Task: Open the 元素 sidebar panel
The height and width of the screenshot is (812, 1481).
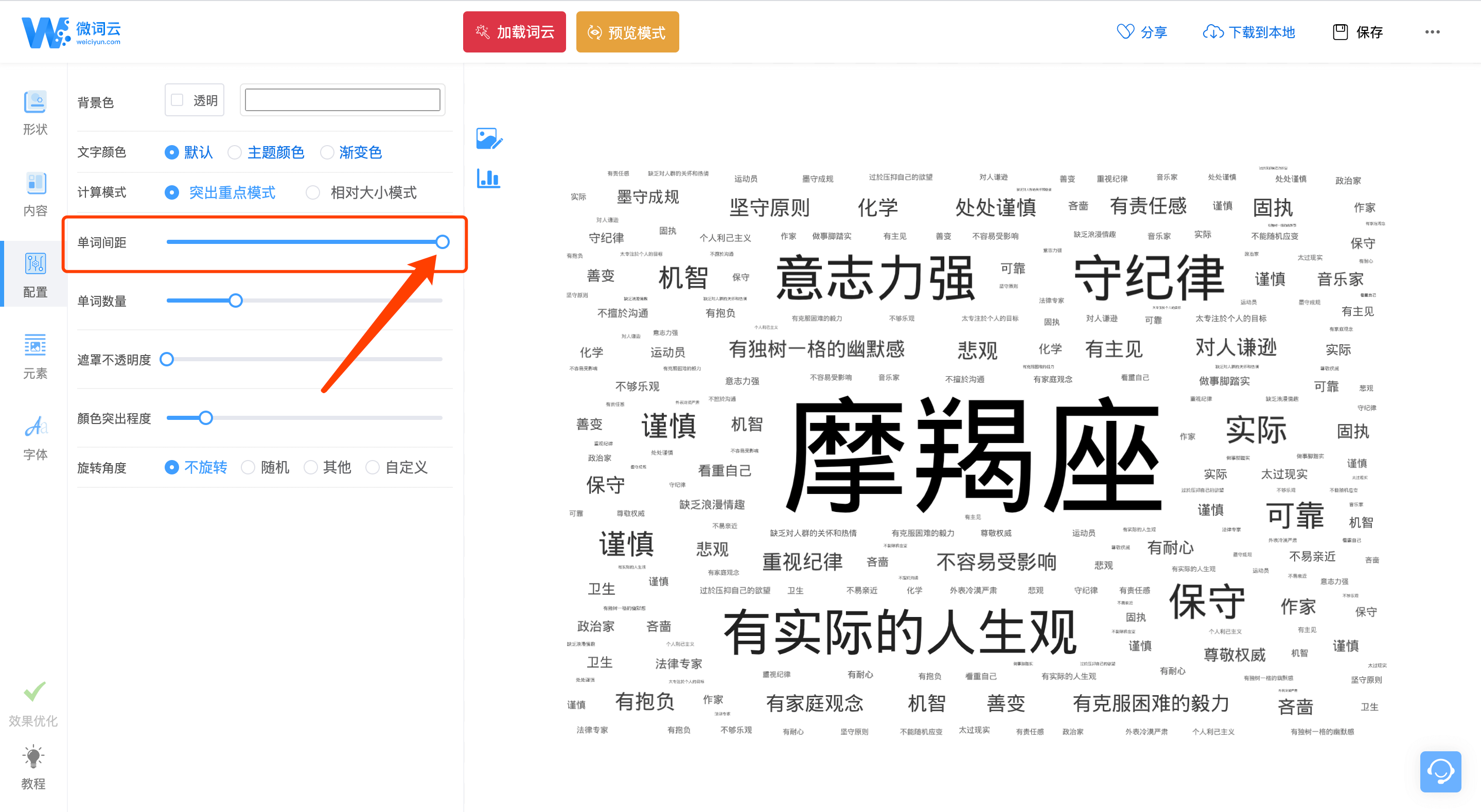Action: [x=34, y=357]
